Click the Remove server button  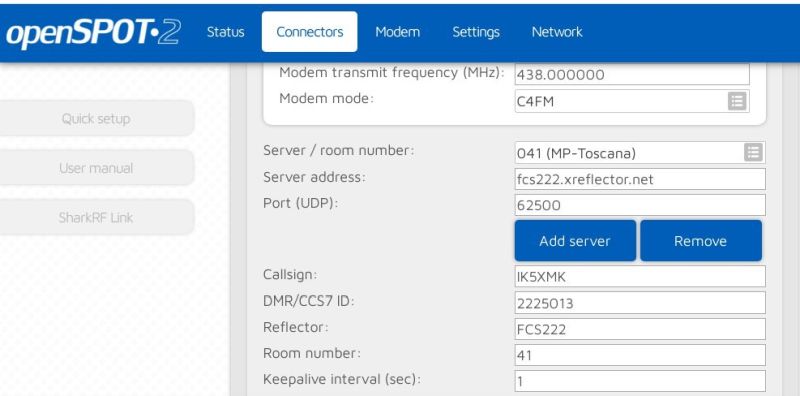click(701, 241)
